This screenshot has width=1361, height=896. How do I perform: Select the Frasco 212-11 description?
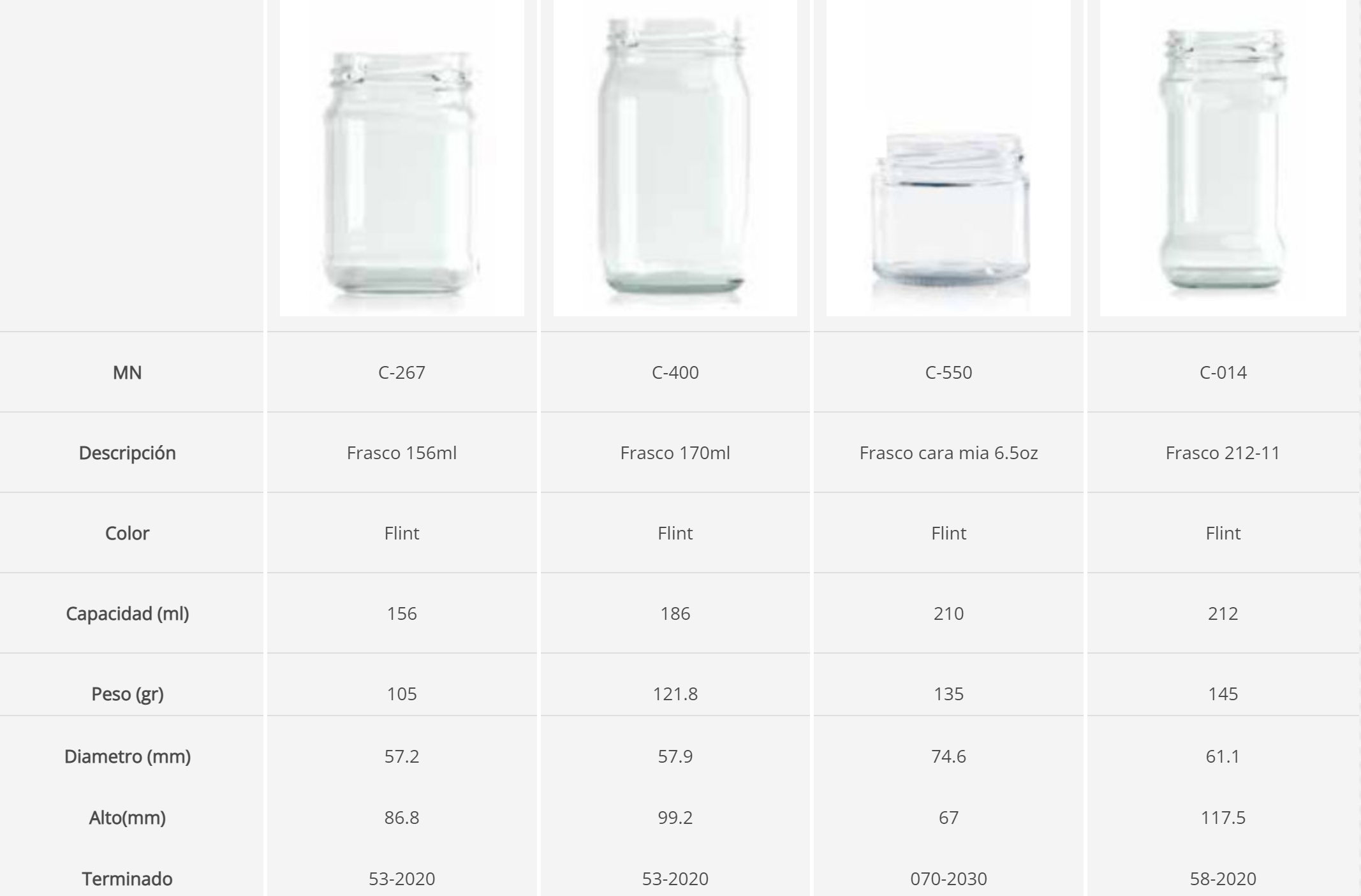coord(1223,453)
